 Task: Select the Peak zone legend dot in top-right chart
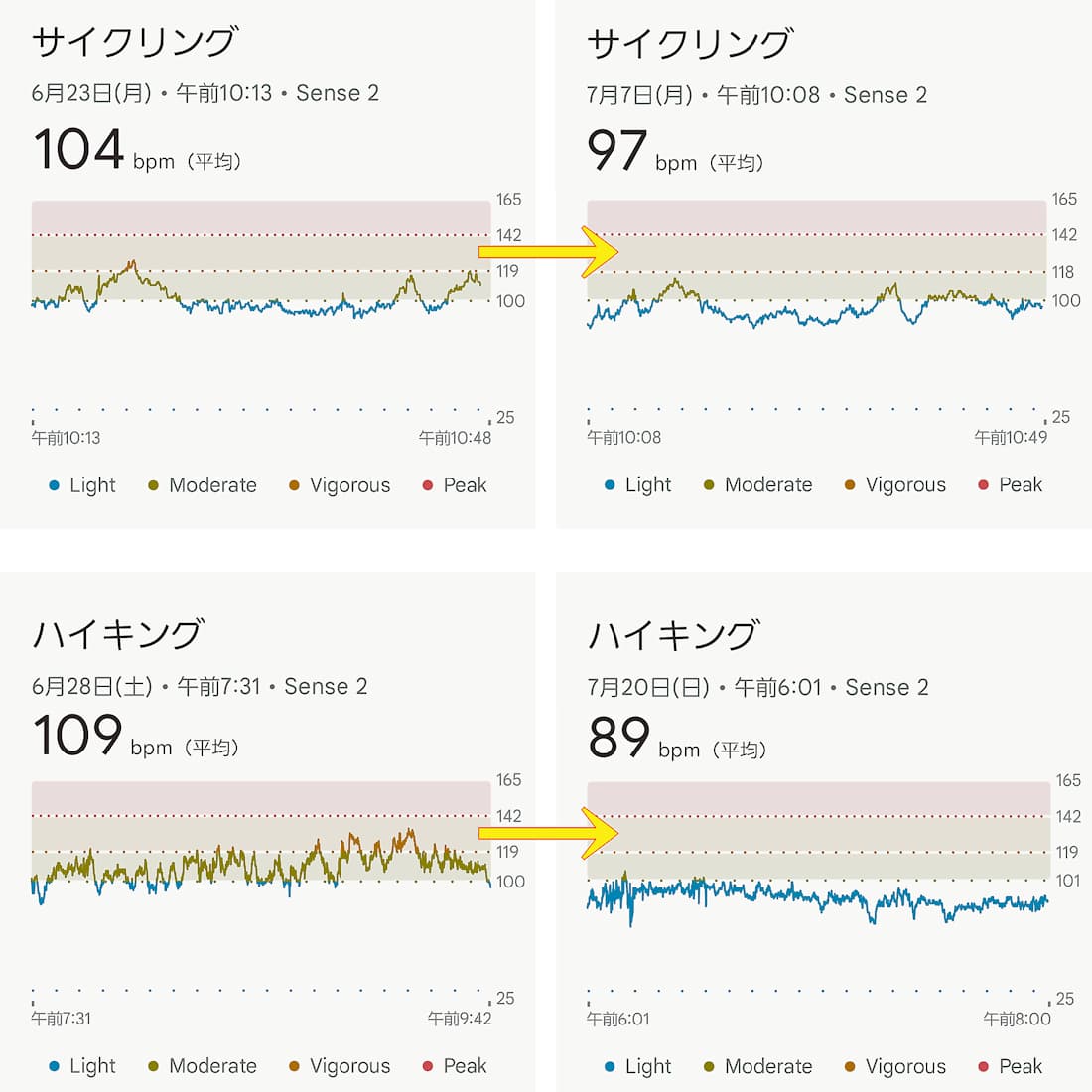click(982, 485)
